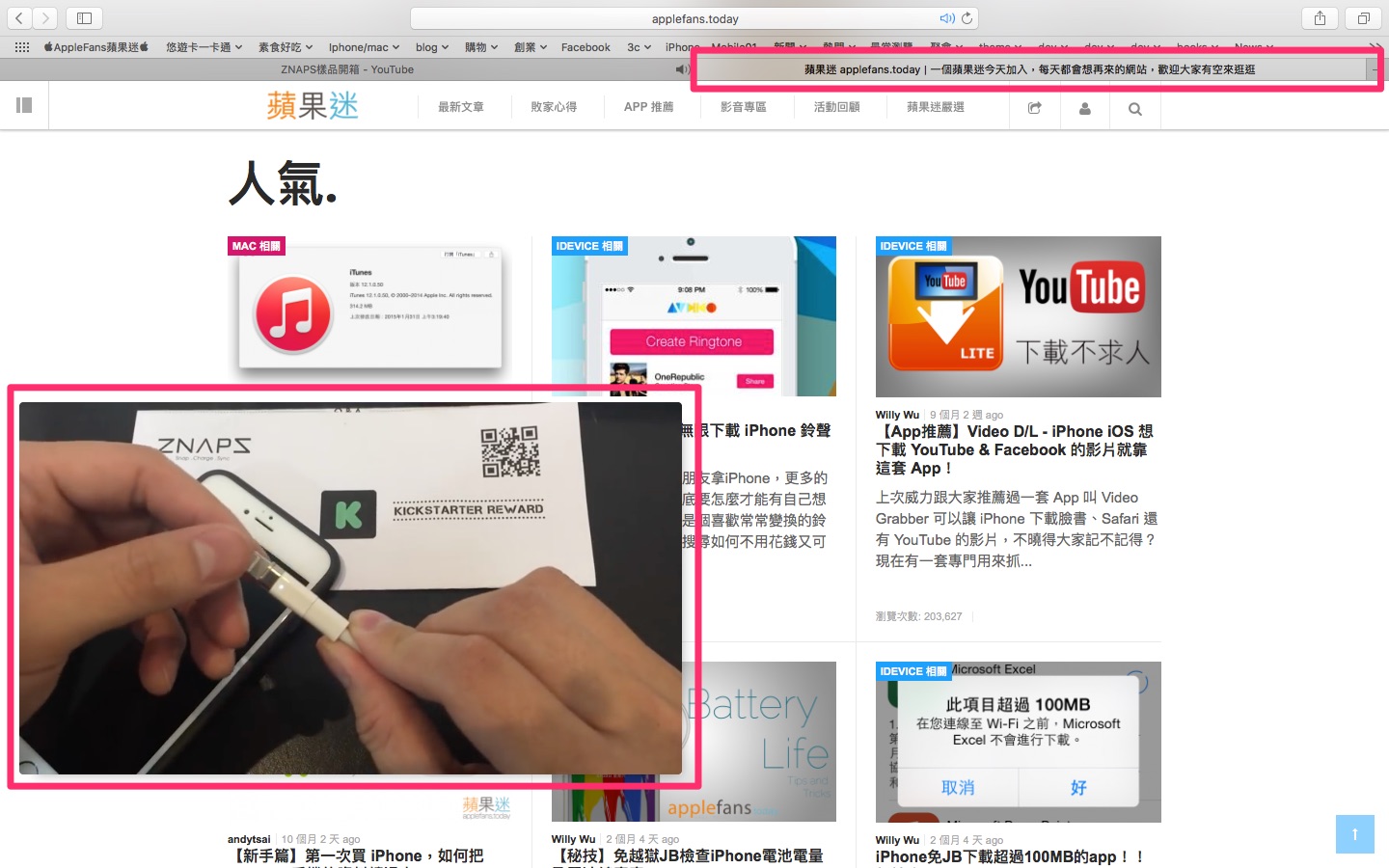Switch to the ZNAPS樣品開箱 - YouTube tab
The image size is (1389, 868).
[x=347, y=69]
